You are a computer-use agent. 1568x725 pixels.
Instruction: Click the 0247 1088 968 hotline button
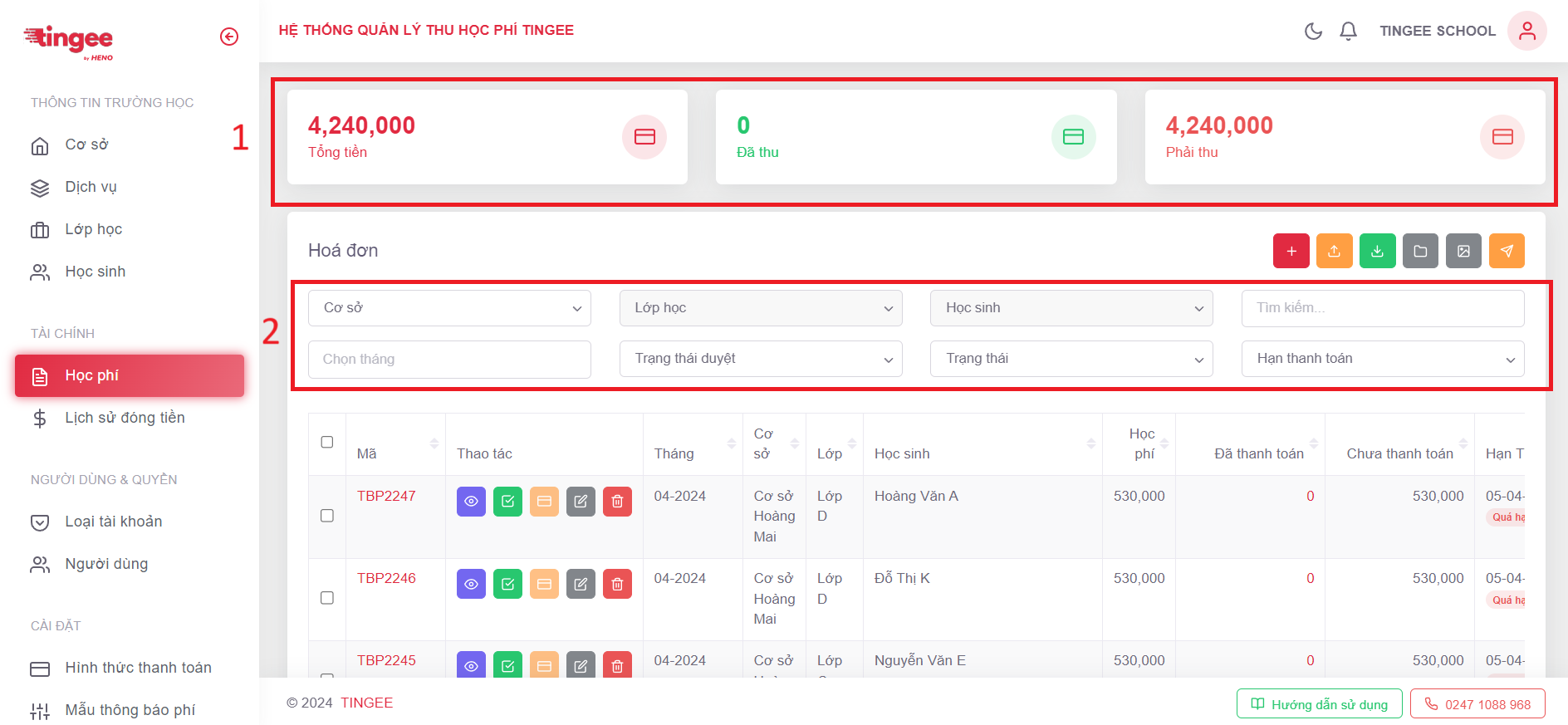1477,704
